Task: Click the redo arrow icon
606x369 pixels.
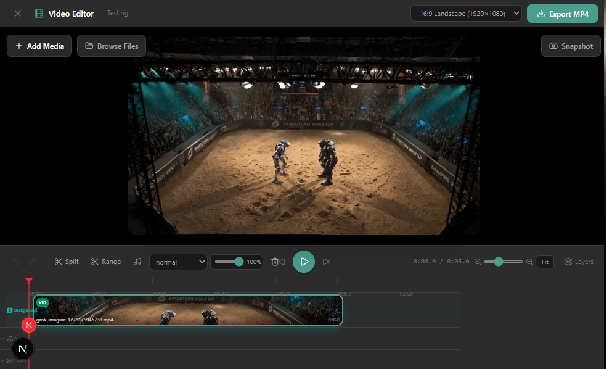Action: point(32,262)
